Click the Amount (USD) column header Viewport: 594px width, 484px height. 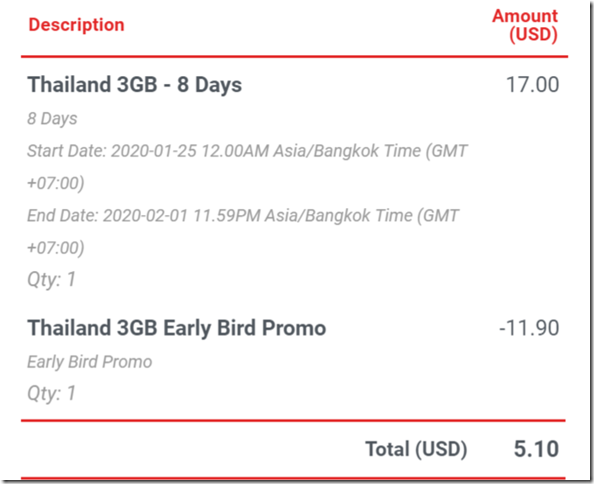click(525, 25)
